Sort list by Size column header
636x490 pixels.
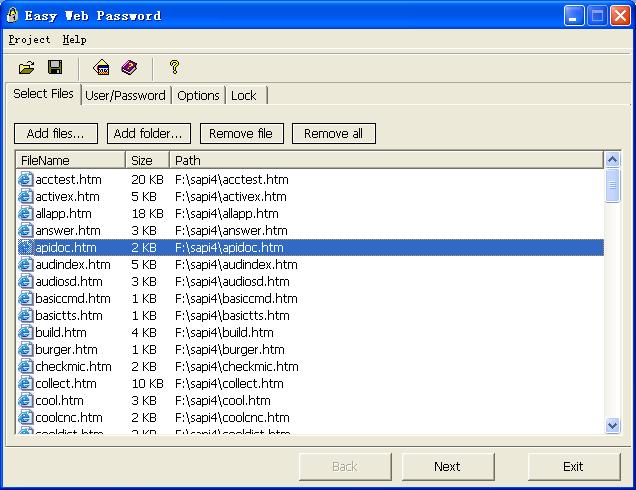[147, 160]
